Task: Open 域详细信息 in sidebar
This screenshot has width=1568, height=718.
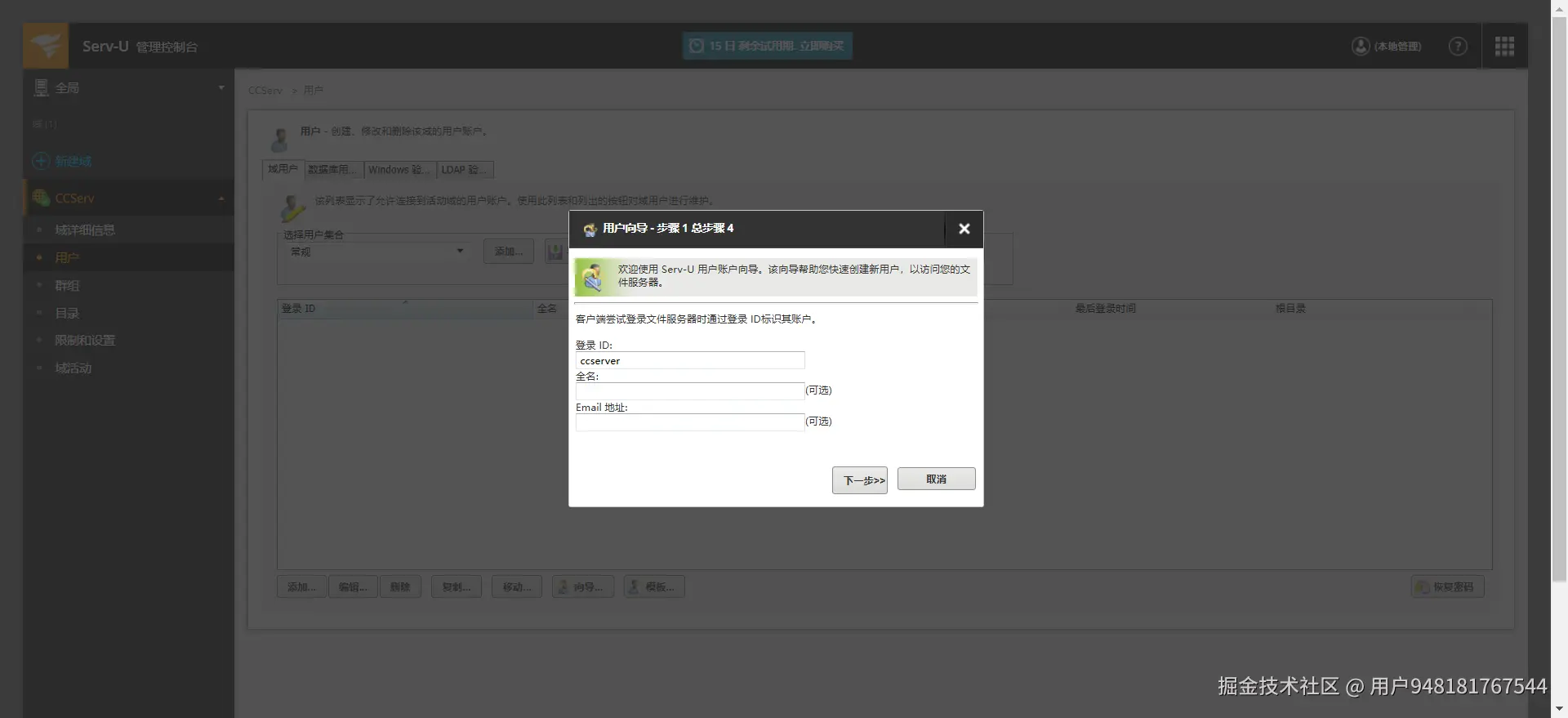Action: pyautogui.click(x=85, y=230)
